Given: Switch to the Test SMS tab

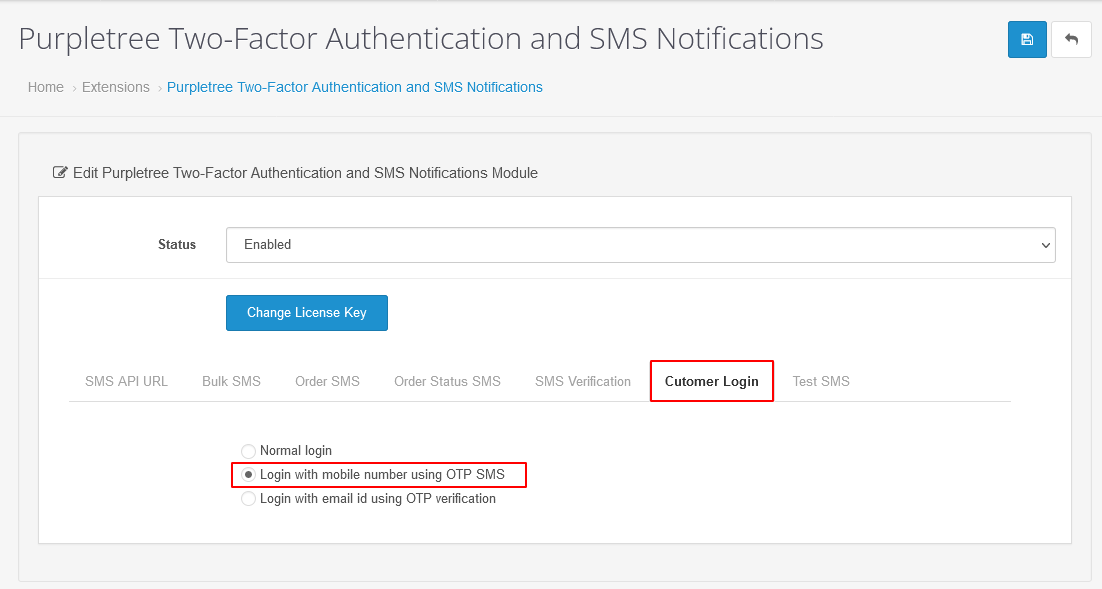Looking at the screenshot, I should click(x=821, y=381).
